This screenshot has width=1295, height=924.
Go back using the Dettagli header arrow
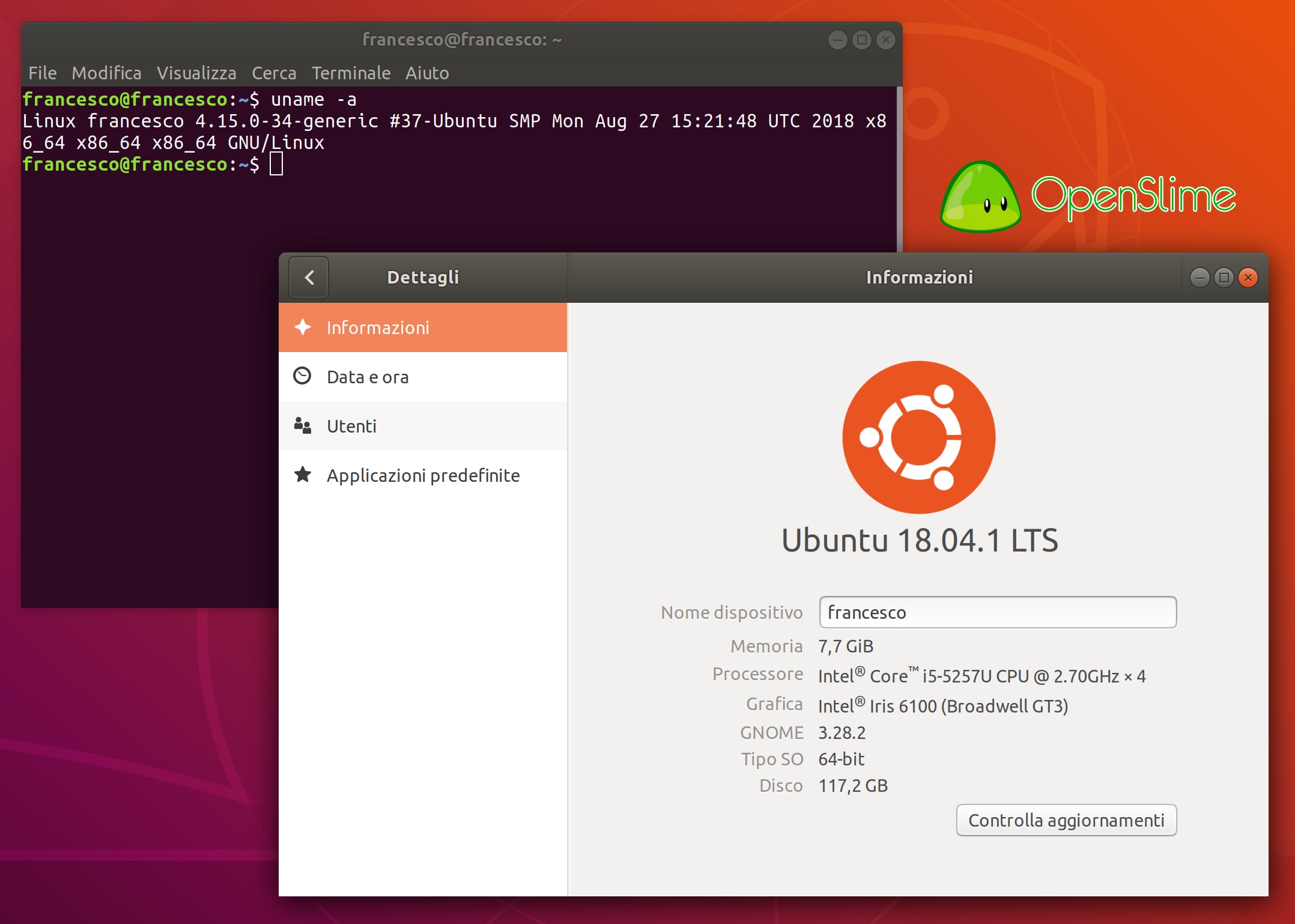pyautogui.click(x=309, y=278)
